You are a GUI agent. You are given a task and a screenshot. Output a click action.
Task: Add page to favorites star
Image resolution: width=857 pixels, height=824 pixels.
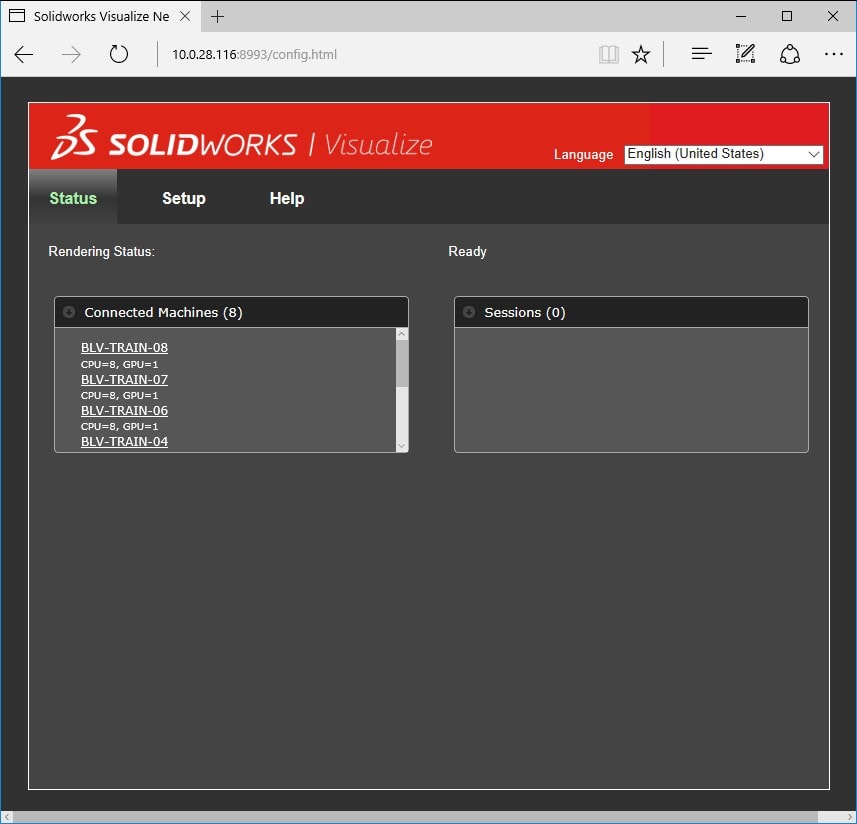click(641, 54)
